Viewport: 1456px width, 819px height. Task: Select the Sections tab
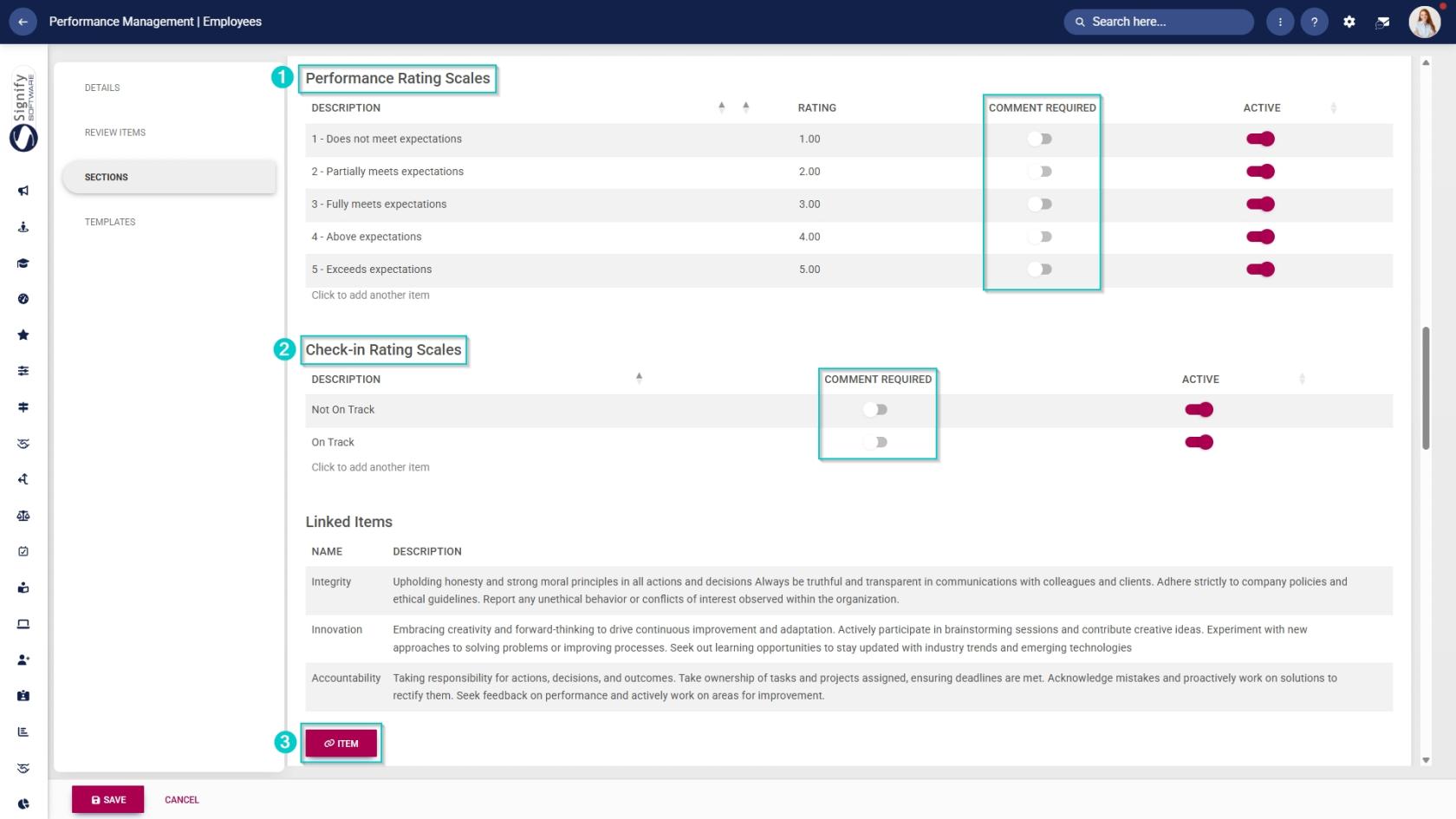coord(169,177)
